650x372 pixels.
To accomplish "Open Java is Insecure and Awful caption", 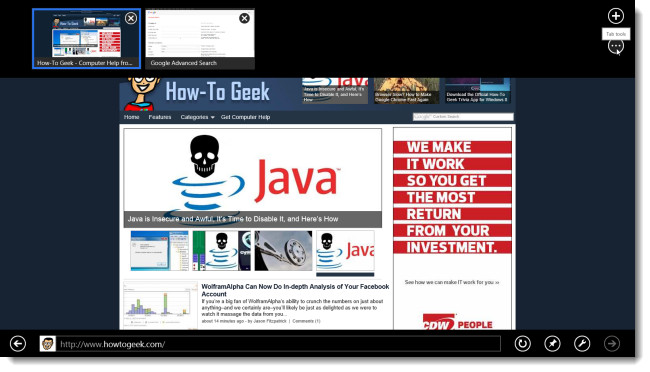I will pos(233,219).
